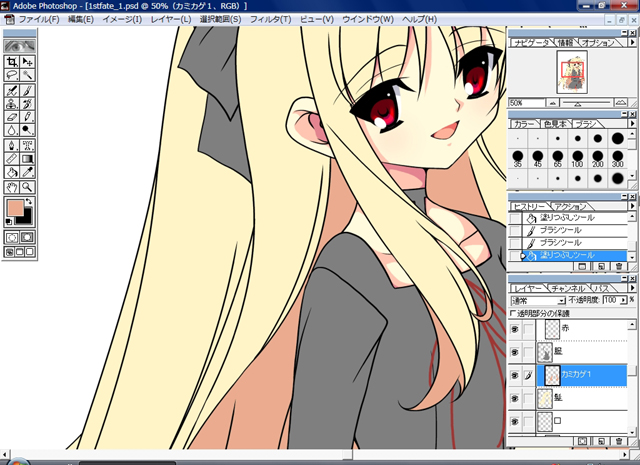Reset to default black and white colors
Image resolution: width=640 pixels, height=465 pixels.
pos(9,222)
